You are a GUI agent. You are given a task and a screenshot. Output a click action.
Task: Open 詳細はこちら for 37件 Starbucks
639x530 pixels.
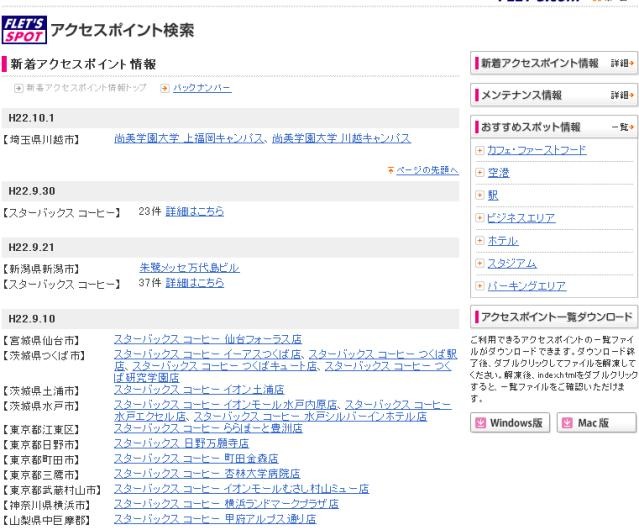(194, 283)
